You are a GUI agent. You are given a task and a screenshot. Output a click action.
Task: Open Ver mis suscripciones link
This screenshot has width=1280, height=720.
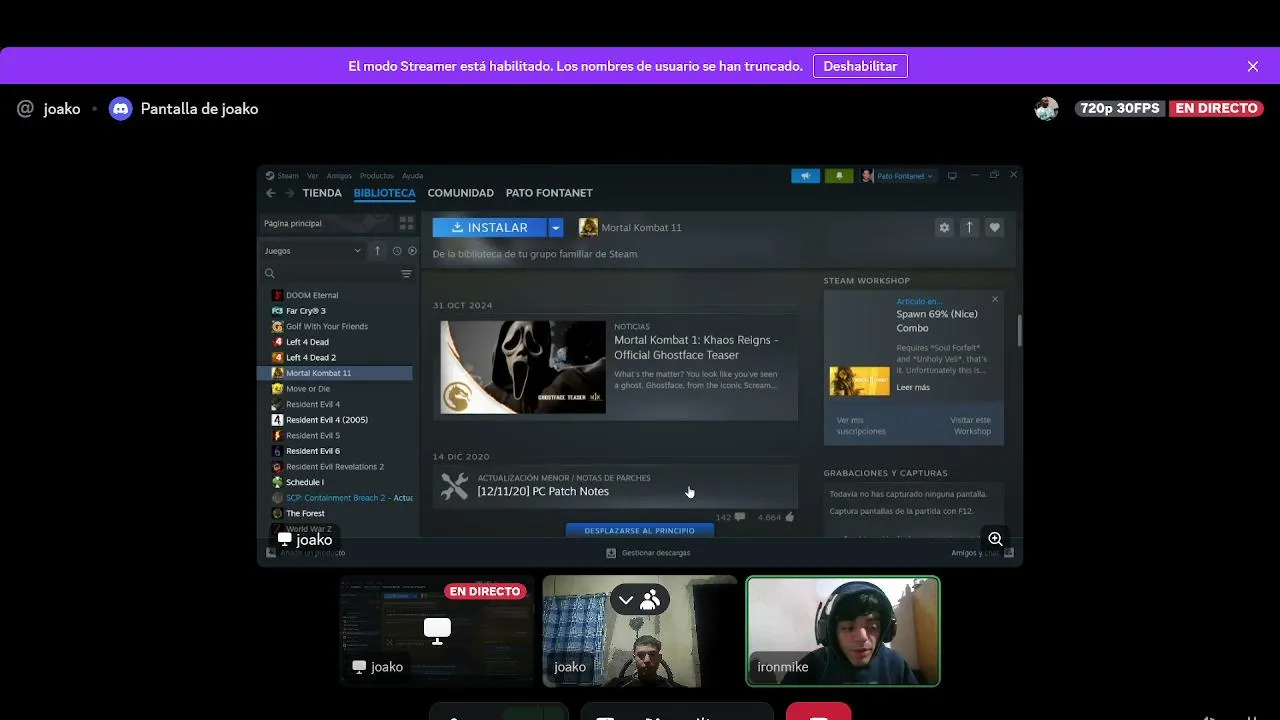point(861,426)
